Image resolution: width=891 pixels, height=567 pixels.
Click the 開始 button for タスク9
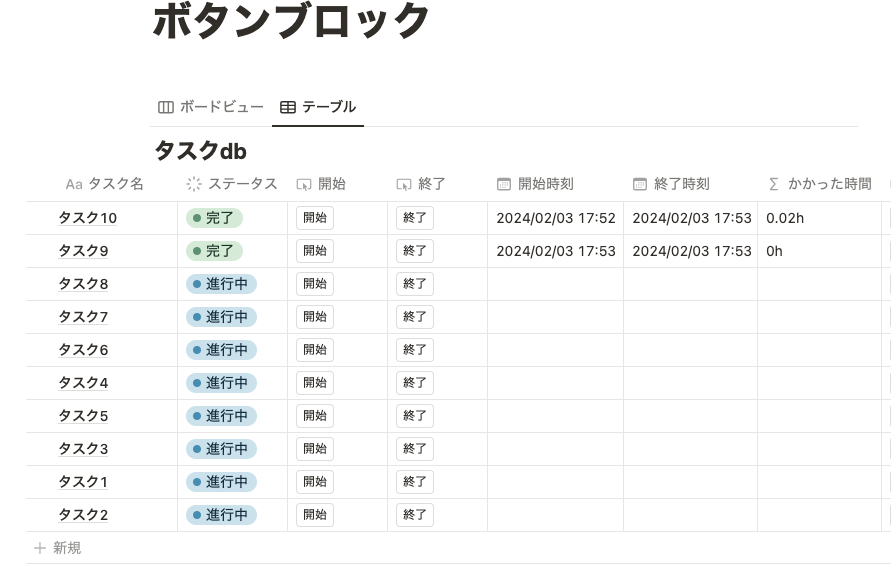pos(315,251)
